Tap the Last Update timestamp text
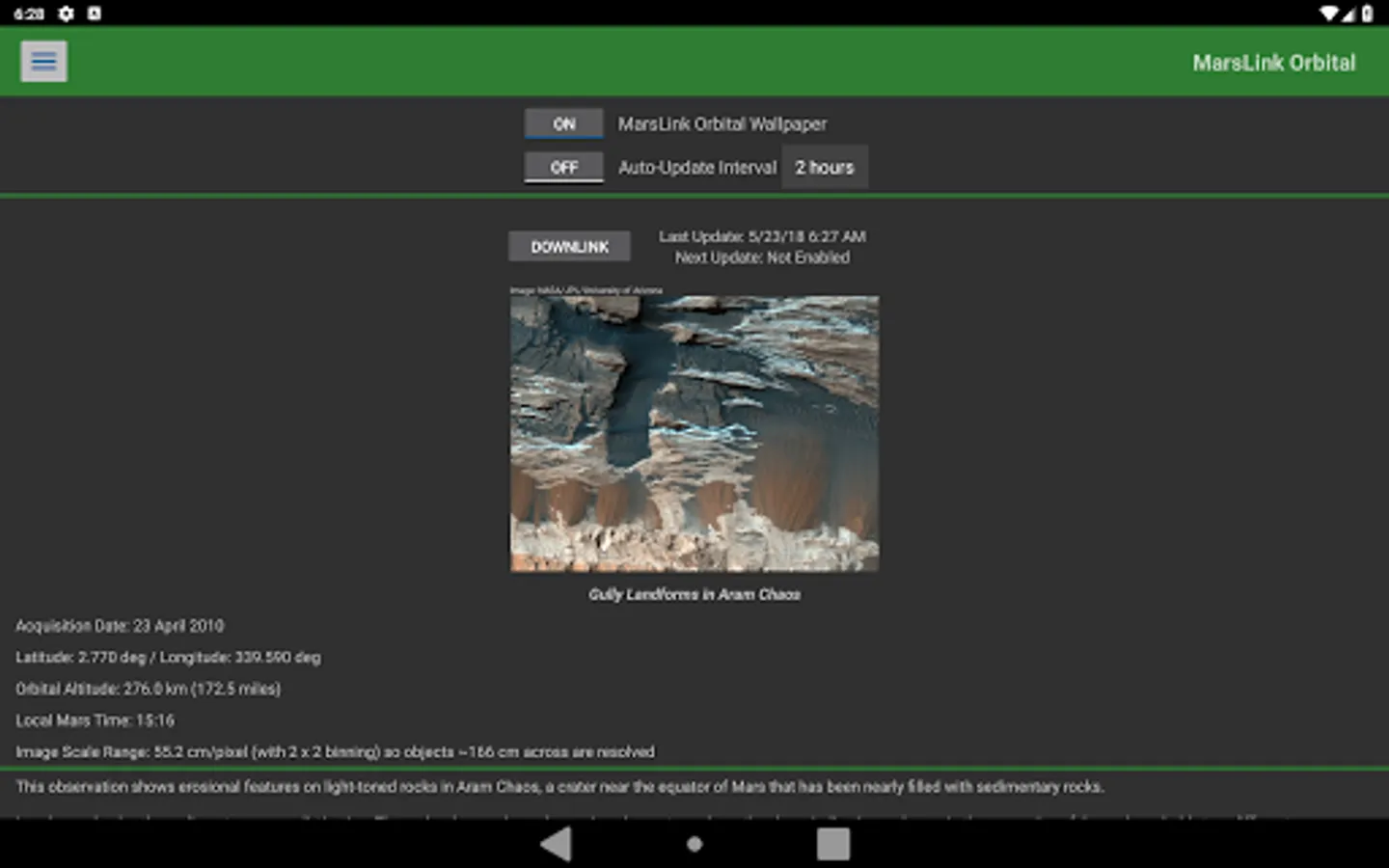The height and width of the screenshot is (868, 1389). 761,236
